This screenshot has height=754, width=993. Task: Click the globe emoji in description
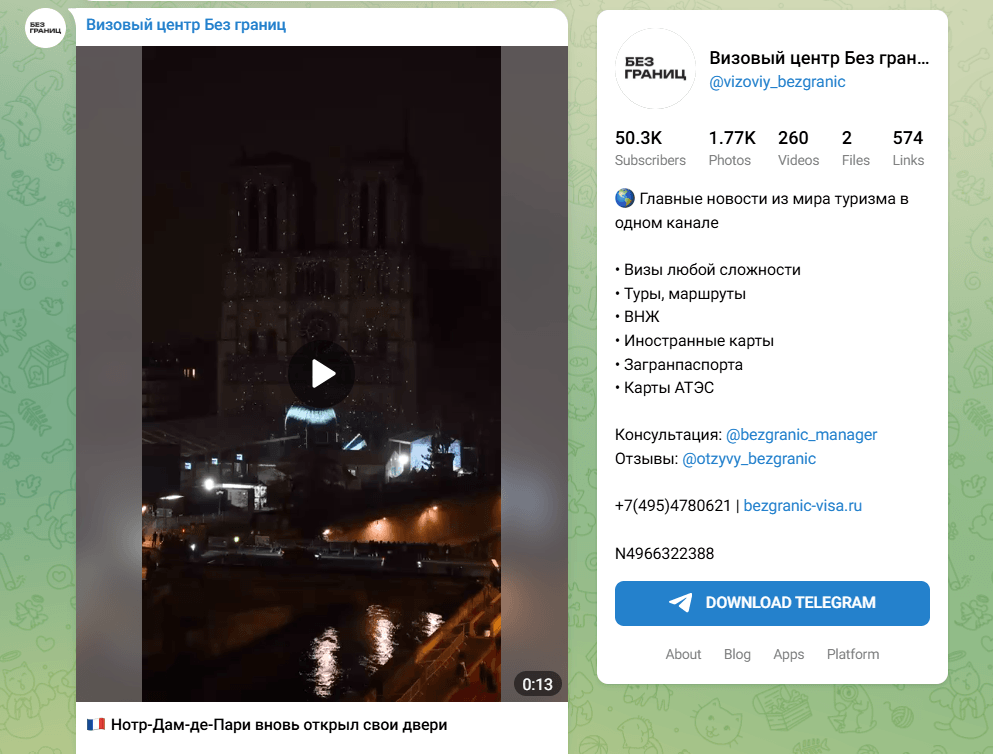click(x=624, y=199)
